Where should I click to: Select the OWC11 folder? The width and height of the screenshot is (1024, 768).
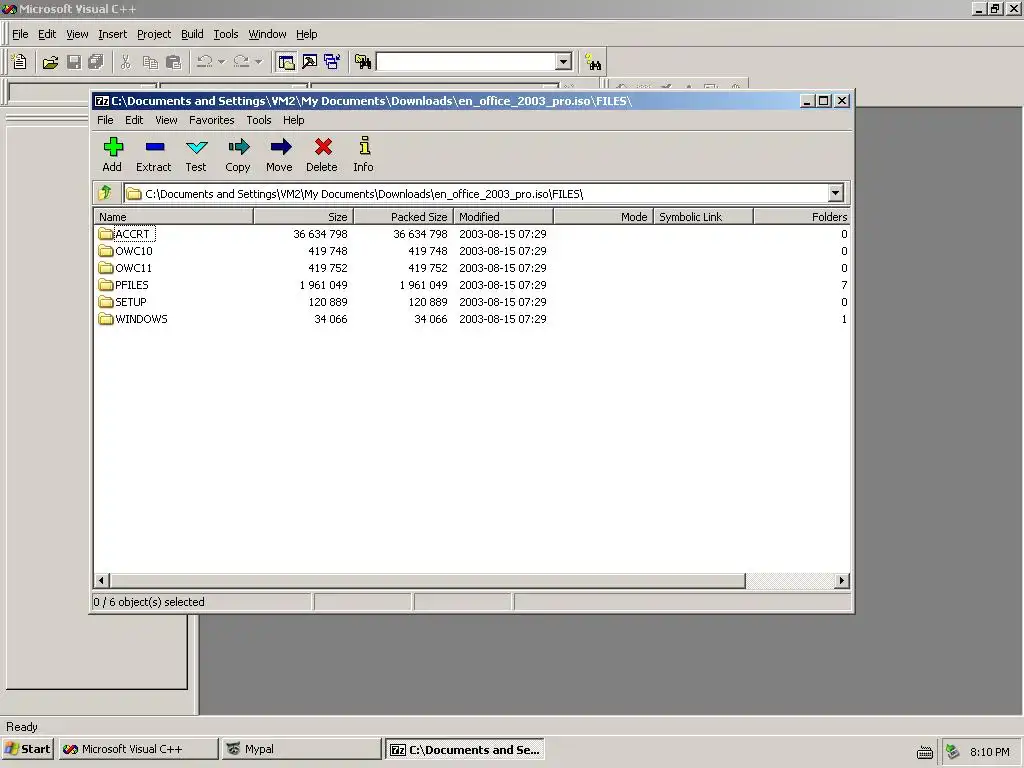(x=125, y=268)
